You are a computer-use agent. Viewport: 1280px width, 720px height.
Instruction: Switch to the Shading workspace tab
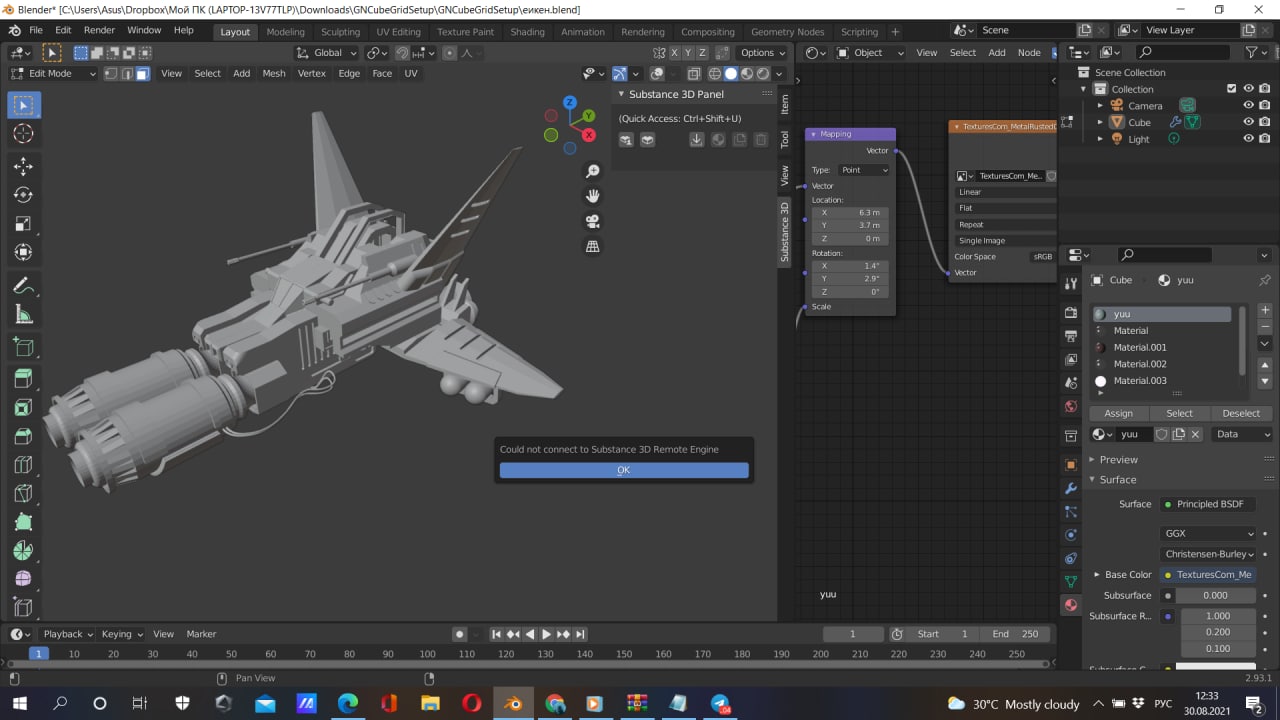point(527,31)
